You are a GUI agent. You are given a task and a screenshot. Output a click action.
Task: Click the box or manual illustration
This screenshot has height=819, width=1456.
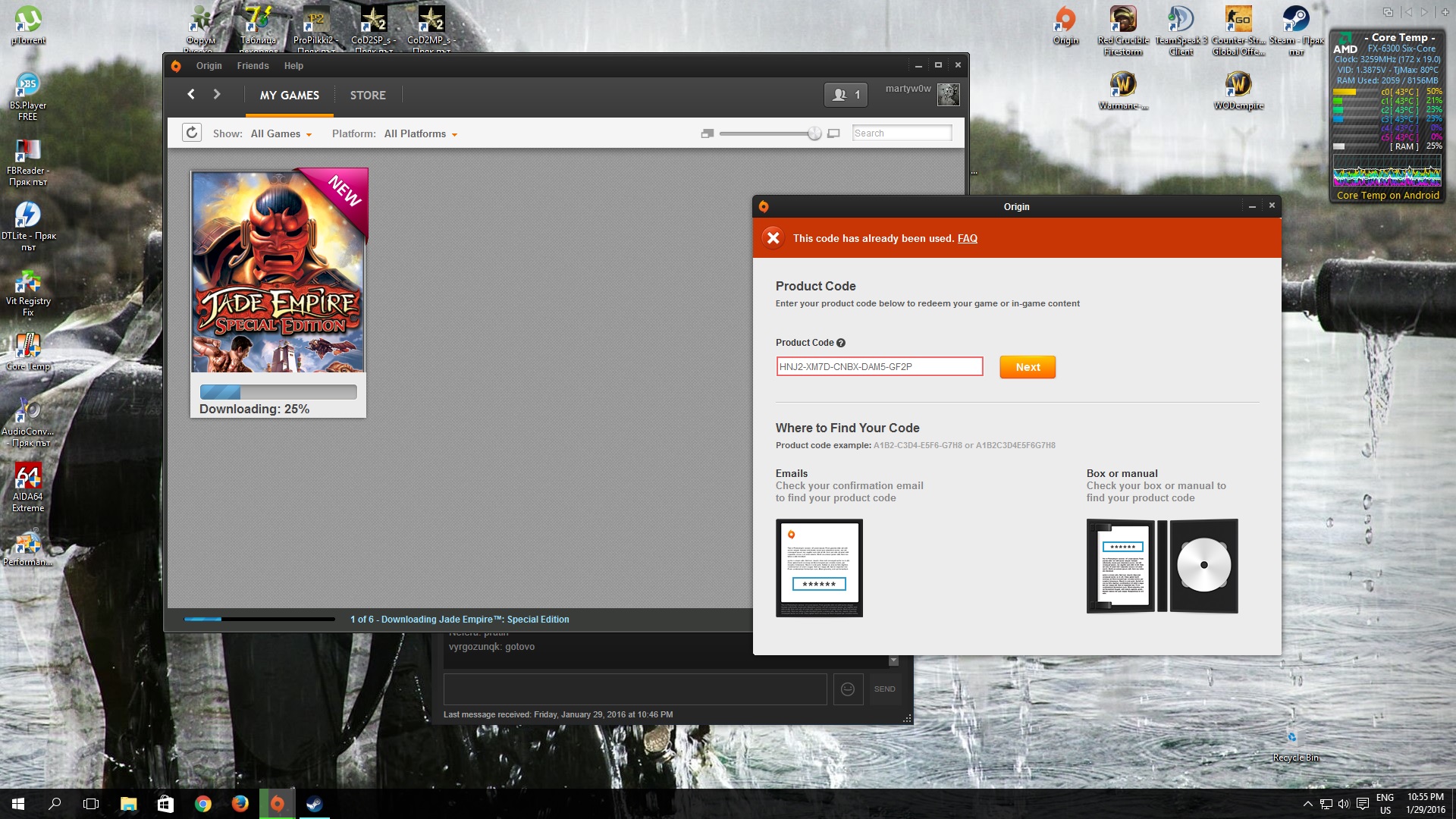pos(1162,566)
